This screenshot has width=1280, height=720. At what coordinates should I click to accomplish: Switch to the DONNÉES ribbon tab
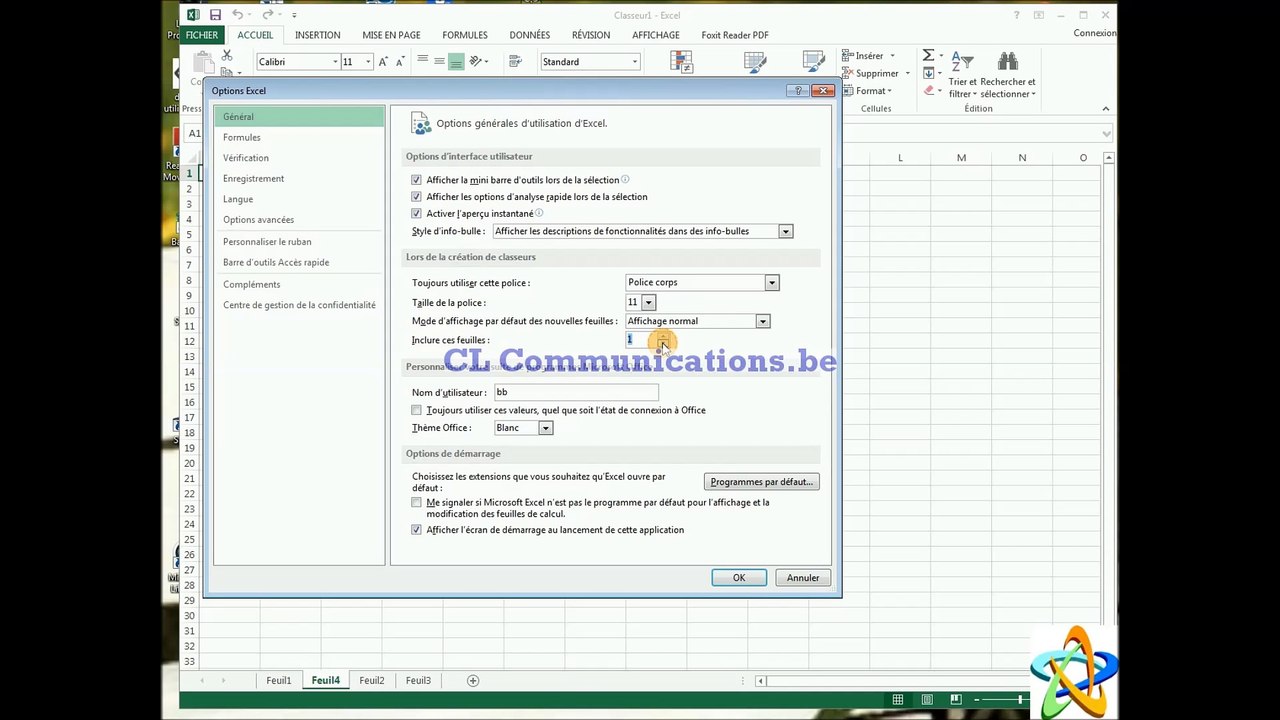[530, 35]
